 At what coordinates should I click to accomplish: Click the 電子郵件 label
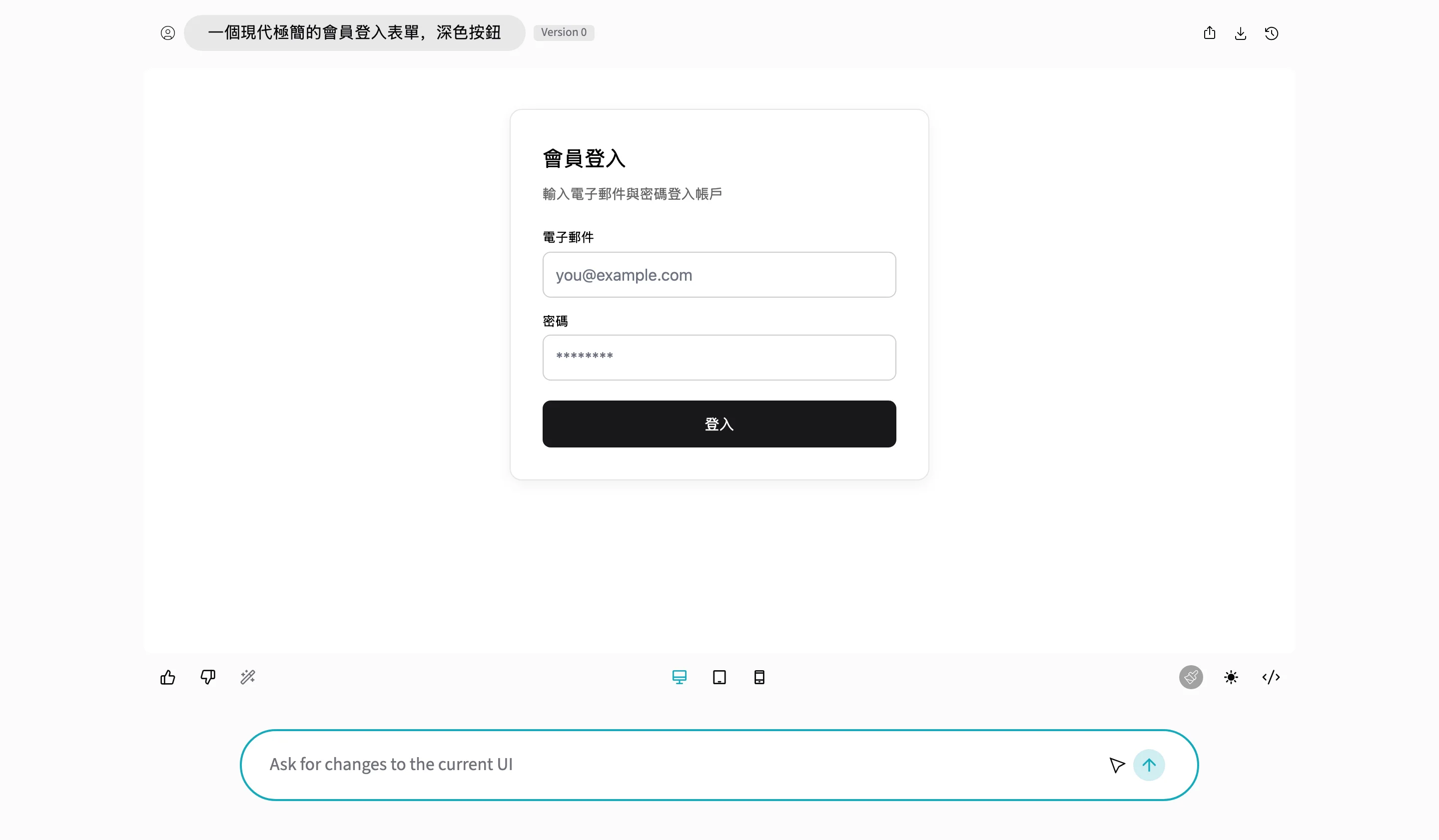(x=568, y=237)
